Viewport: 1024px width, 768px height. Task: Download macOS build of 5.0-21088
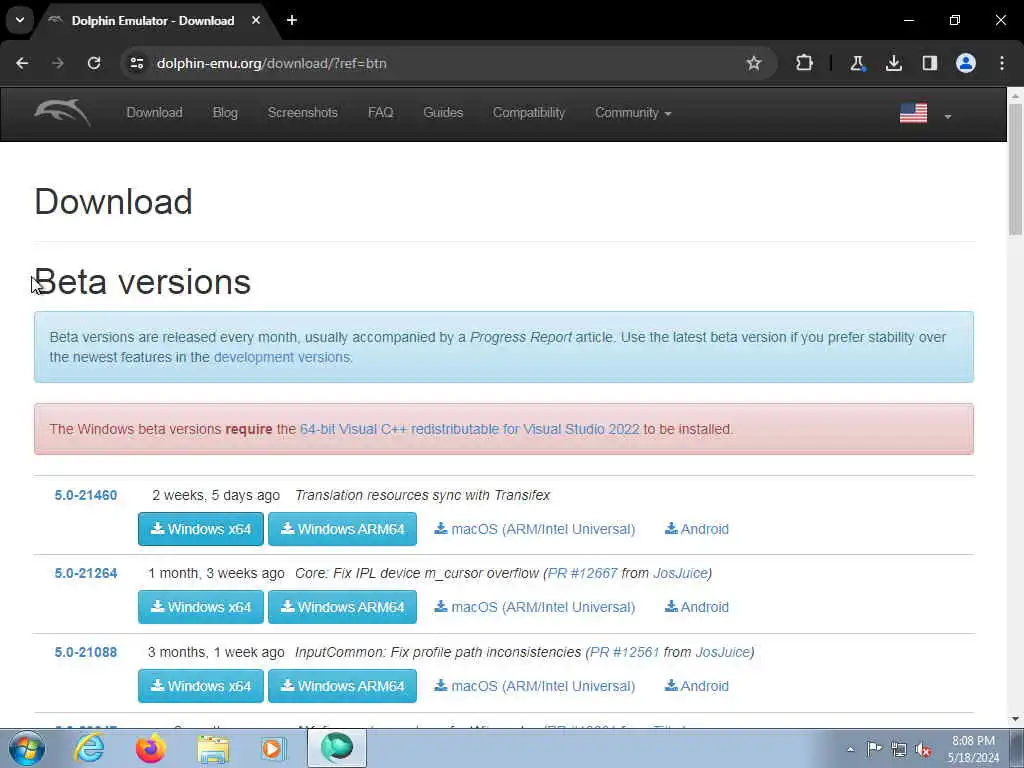(x=535, y=686)
